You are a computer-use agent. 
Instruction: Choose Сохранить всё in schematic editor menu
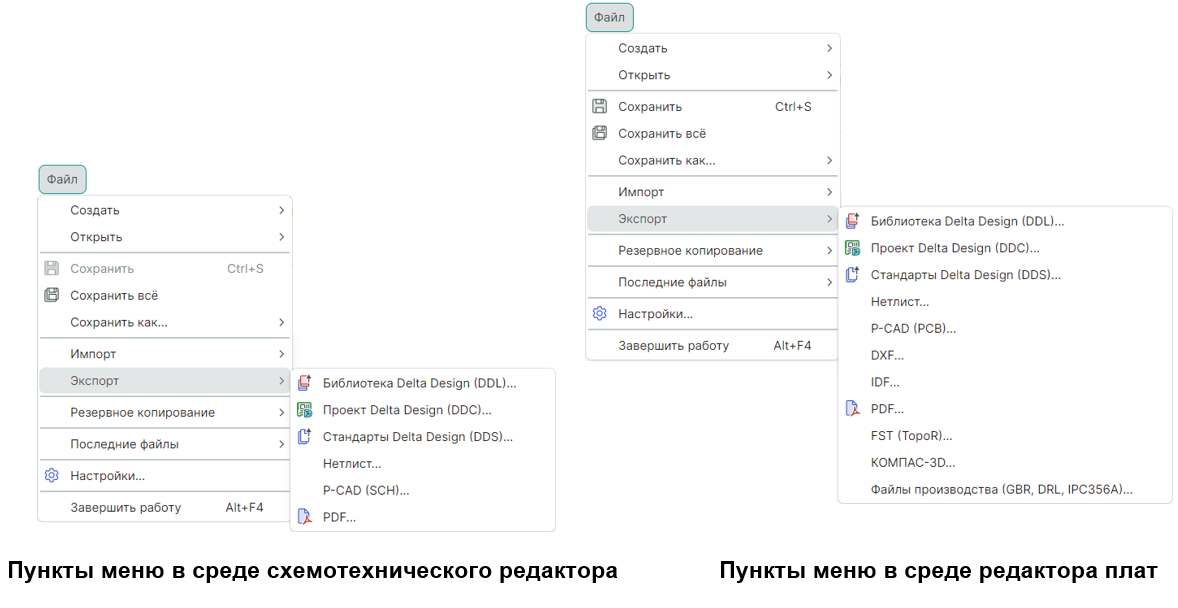165,295
